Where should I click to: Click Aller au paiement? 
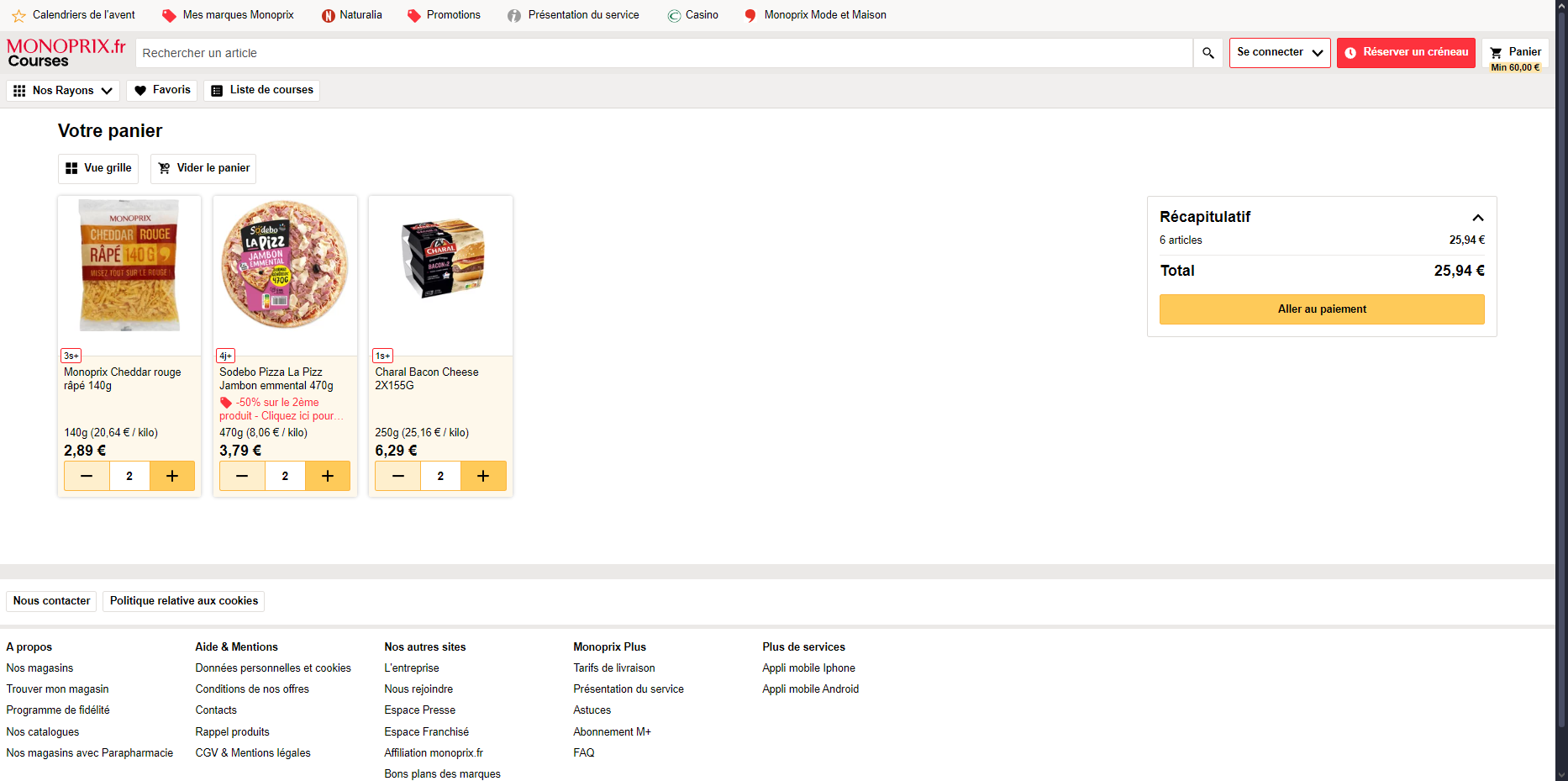(1322, 309)
